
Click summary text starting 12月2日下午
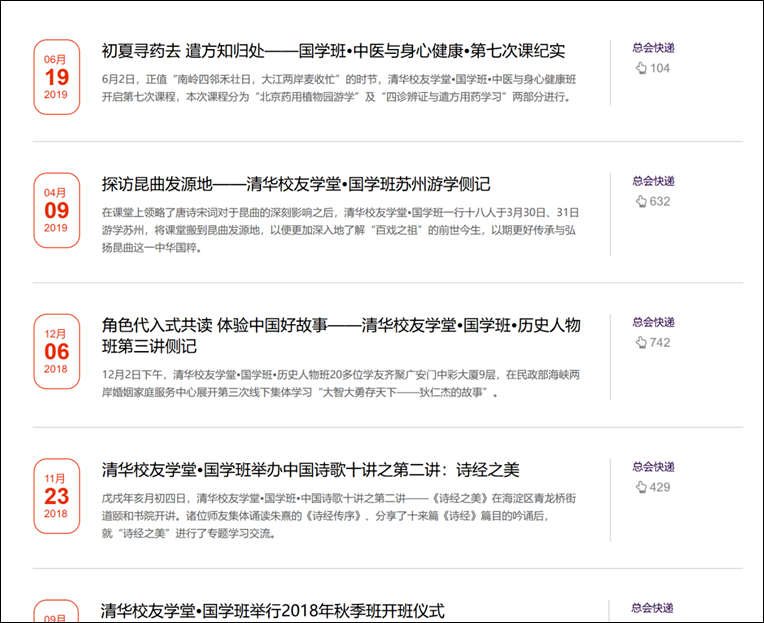(341, 383)
